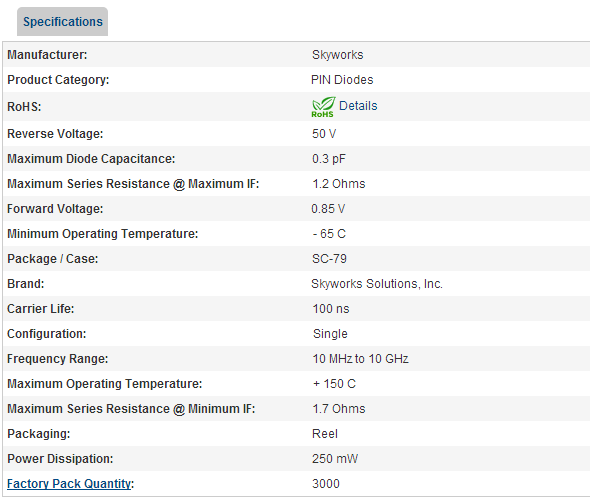Image resolution: width=590 pixels, height=502 pixels.
Task: Click the PIN Diodes category value
Action: [x=342, y=80]
